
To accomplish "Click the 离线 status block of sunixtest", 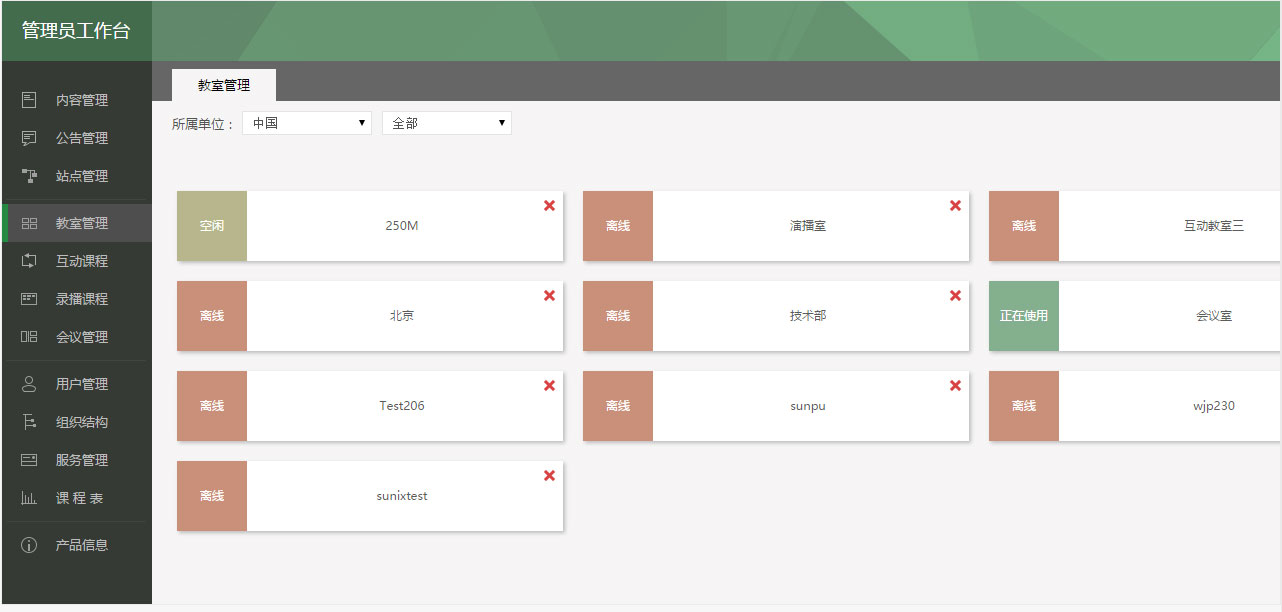I will pos(212,496).
